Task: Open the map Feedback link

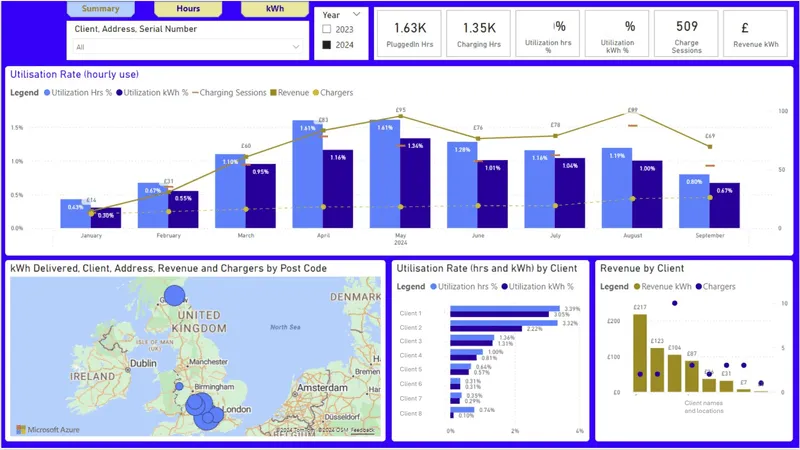Action: coord(363,431)
